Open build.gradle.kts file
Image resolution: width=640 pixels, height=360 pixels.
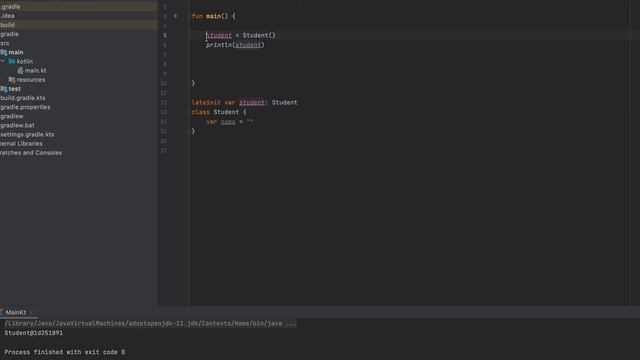[x=23, y=98]
